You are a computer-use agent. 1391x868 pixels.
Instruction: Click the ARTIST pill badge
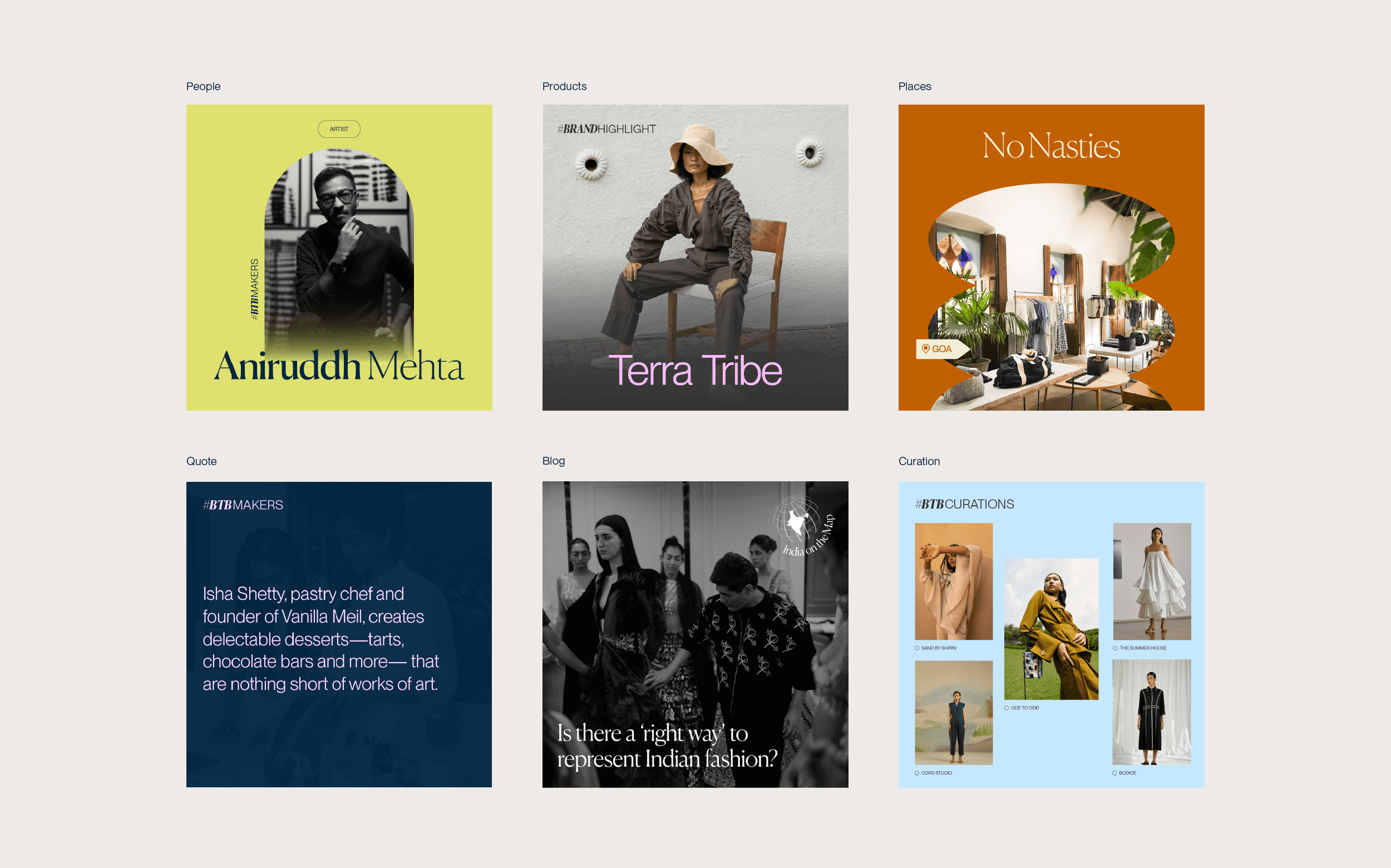click(339, 129)
